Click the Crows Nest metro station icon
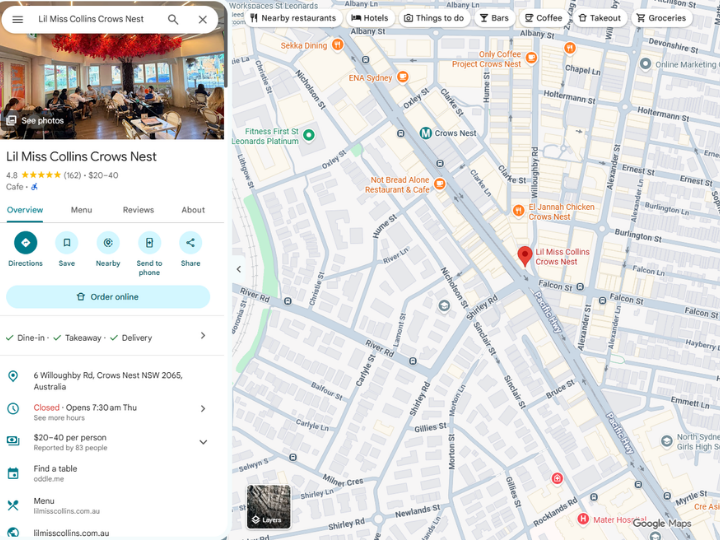The width and height of the screenshot is (720, 540). [426, 133]
